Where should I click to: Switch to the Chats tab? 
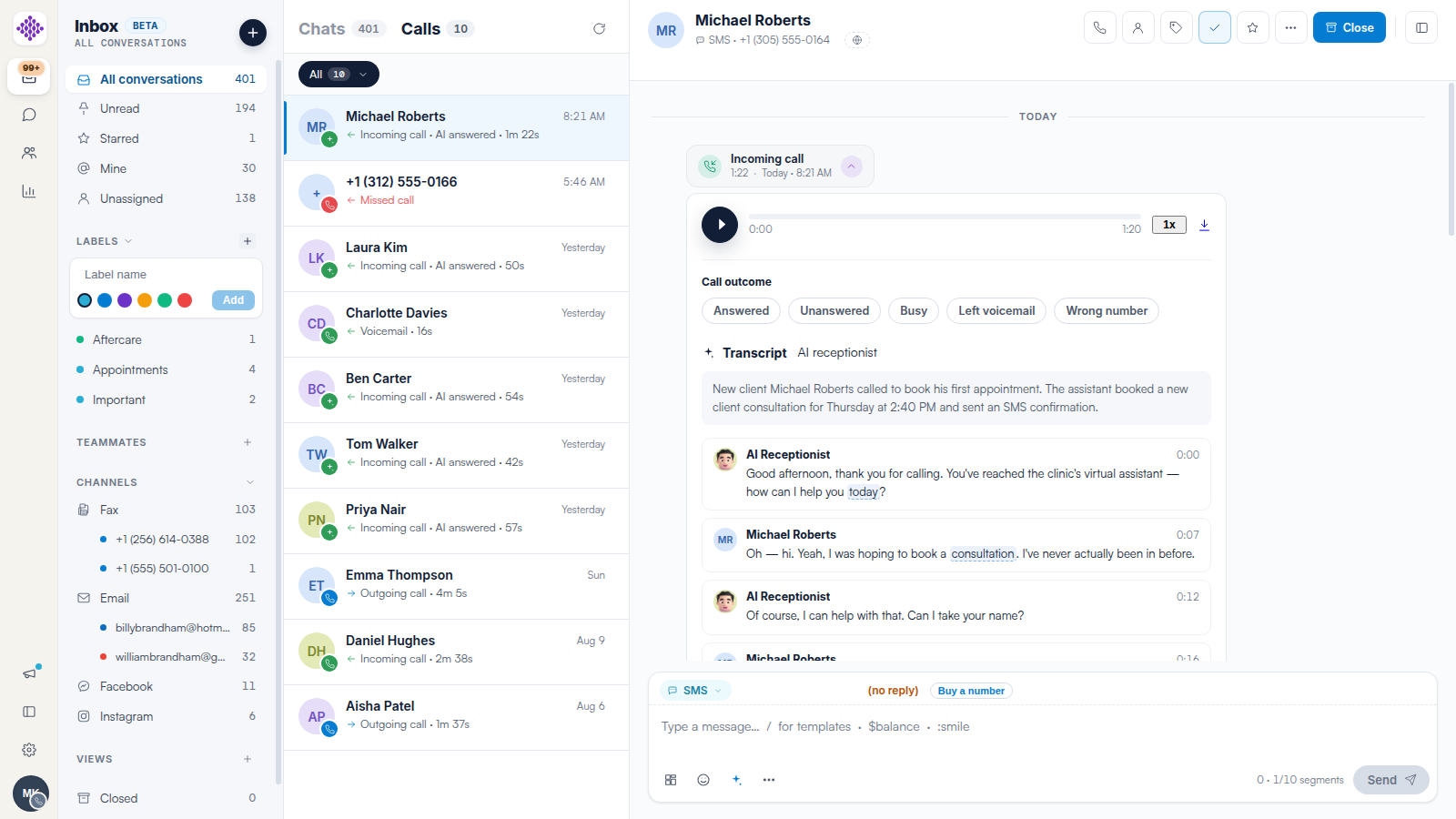(341, 29)
